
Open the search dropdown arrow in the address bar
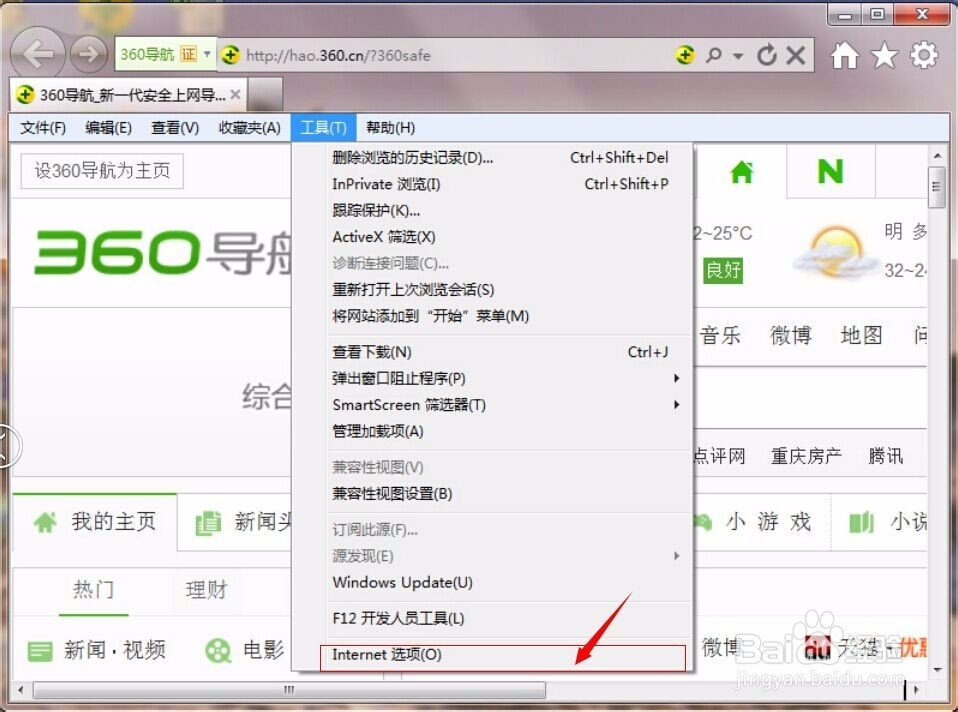(x=738, y=56)
